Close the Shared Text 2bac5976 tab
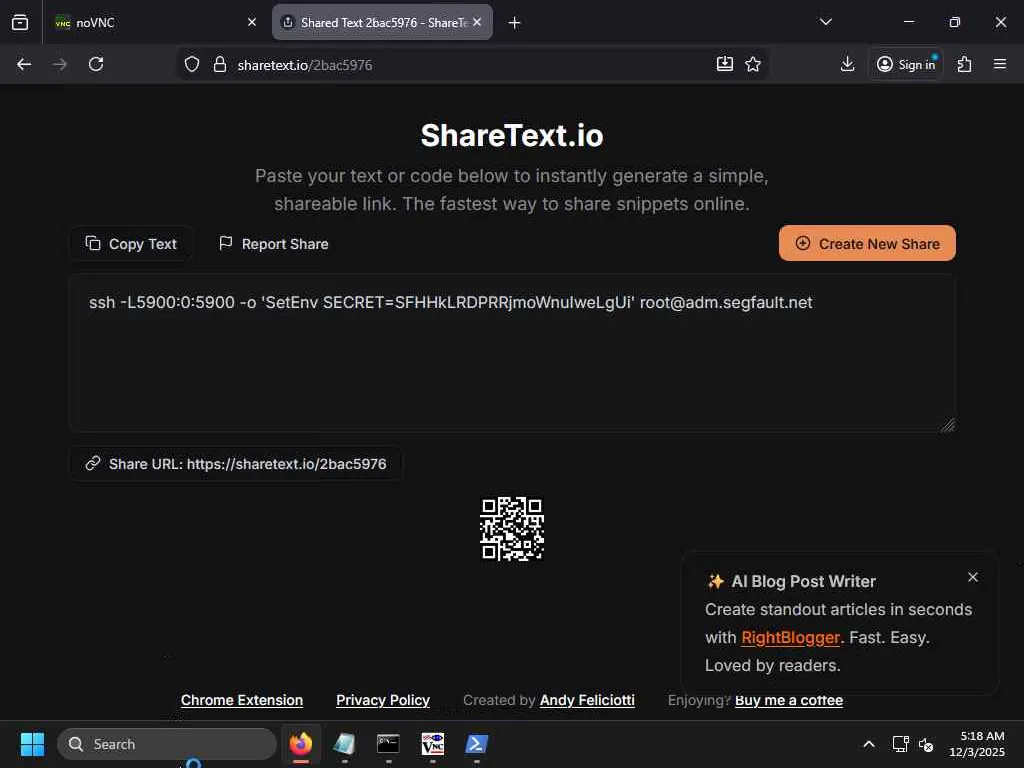Viewport: 1024px width, 768px height. coord(477,22)
